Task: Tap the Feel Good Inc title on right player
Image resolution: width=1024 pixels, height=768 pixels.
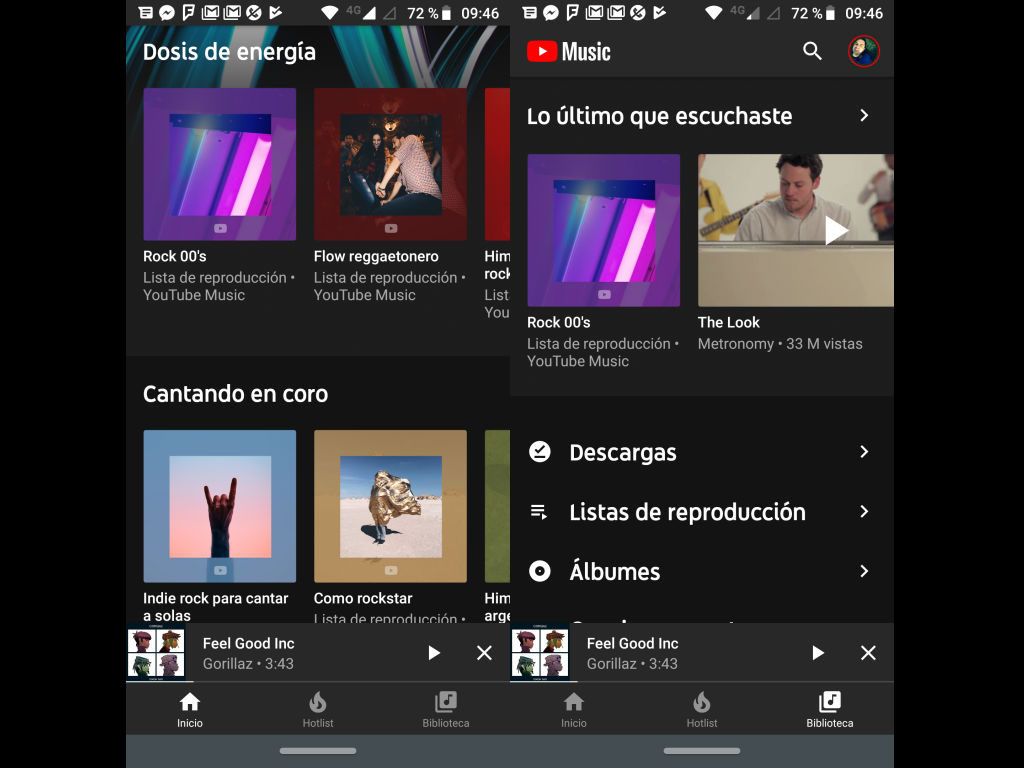Action: [x=632, y=643]
